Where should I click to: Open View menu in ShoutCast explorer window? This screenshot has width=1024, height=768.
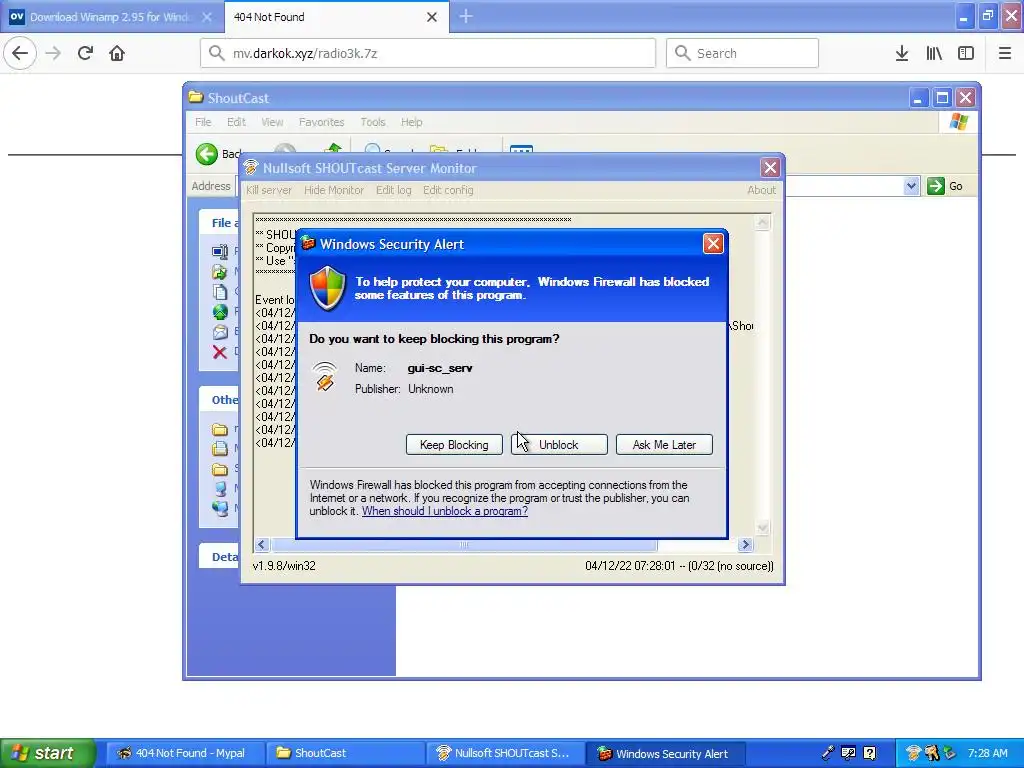click(x=272, y=122)
